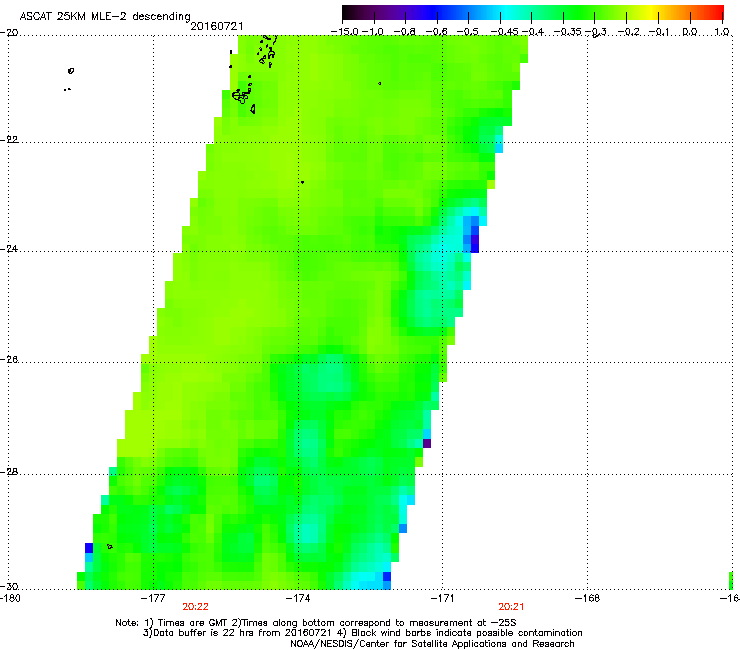Image resolution: width=740 pixels, height=650 pixels.
Task: Click the -0.35 color scale label
Action: [567, 32]
